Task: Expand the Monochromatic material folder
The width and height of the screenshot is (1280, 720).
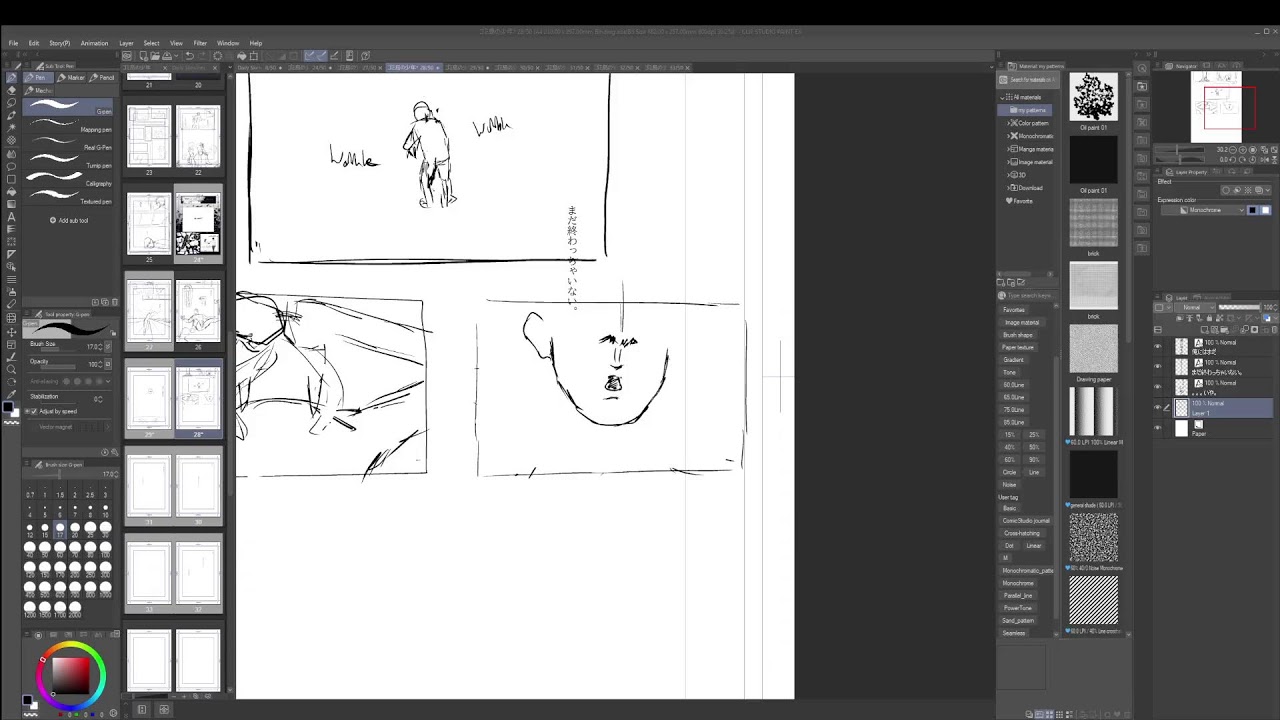Action: 1008,136
